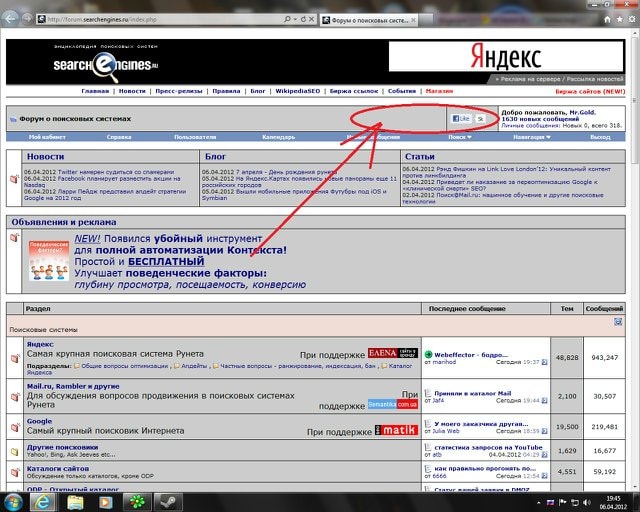Open the Яндекс forum section link
This screenshot has width=640, height=512.
(x=39, y=343)
